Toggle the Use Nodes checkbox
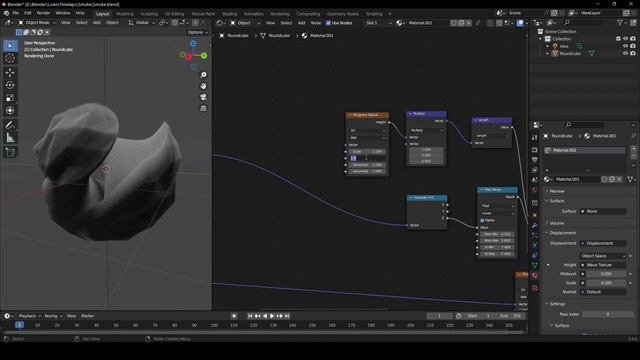Screen dimensions: 640x360 pos(328,23)
